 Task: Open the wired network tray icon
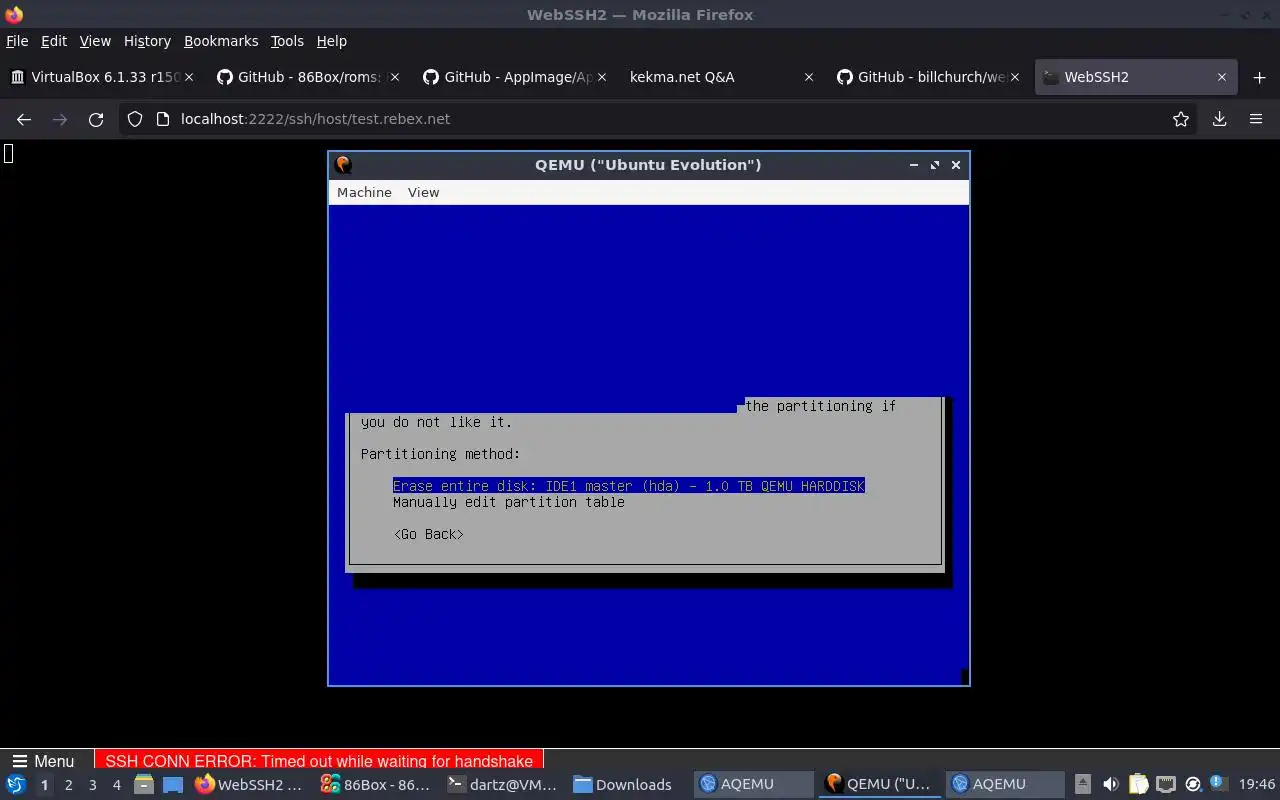tap(1165, 785)
